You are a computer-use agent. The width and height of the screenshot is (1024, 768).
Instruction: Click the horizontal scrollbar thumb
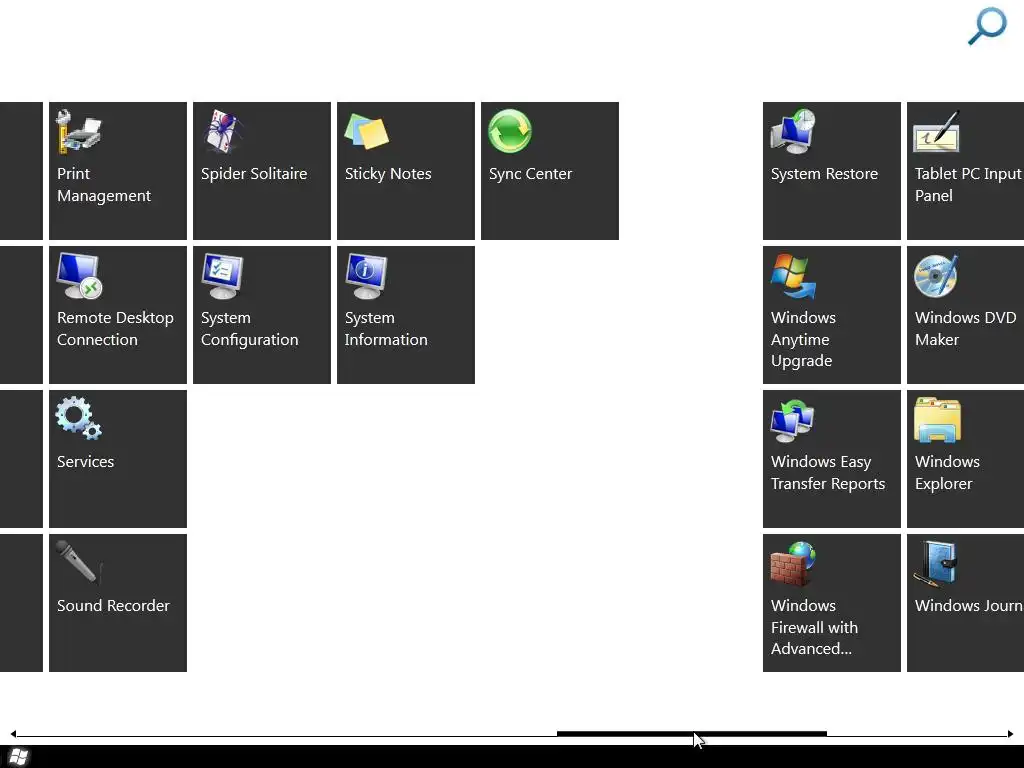click(692, 734)
